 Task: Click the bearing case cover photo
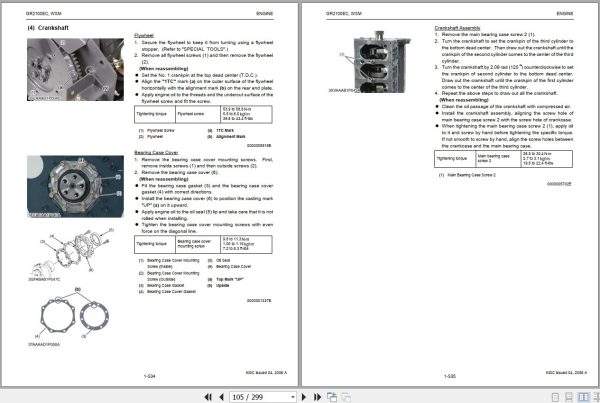[x=75, y=187]
